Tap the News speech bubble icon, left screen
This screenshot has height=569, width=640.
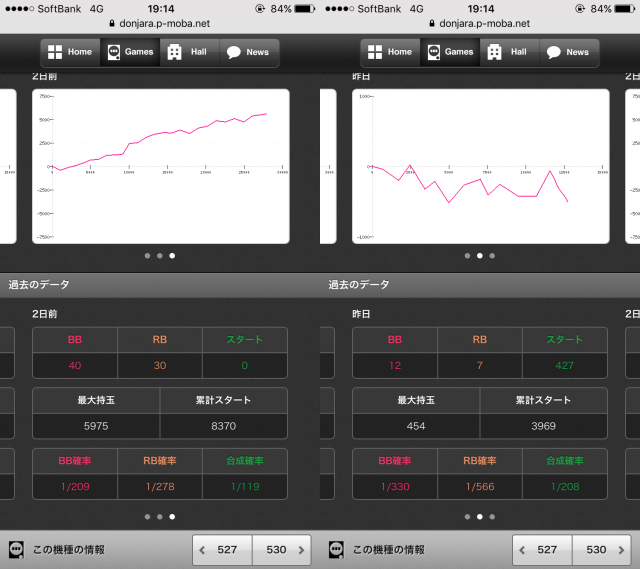(x=233, y=52)
